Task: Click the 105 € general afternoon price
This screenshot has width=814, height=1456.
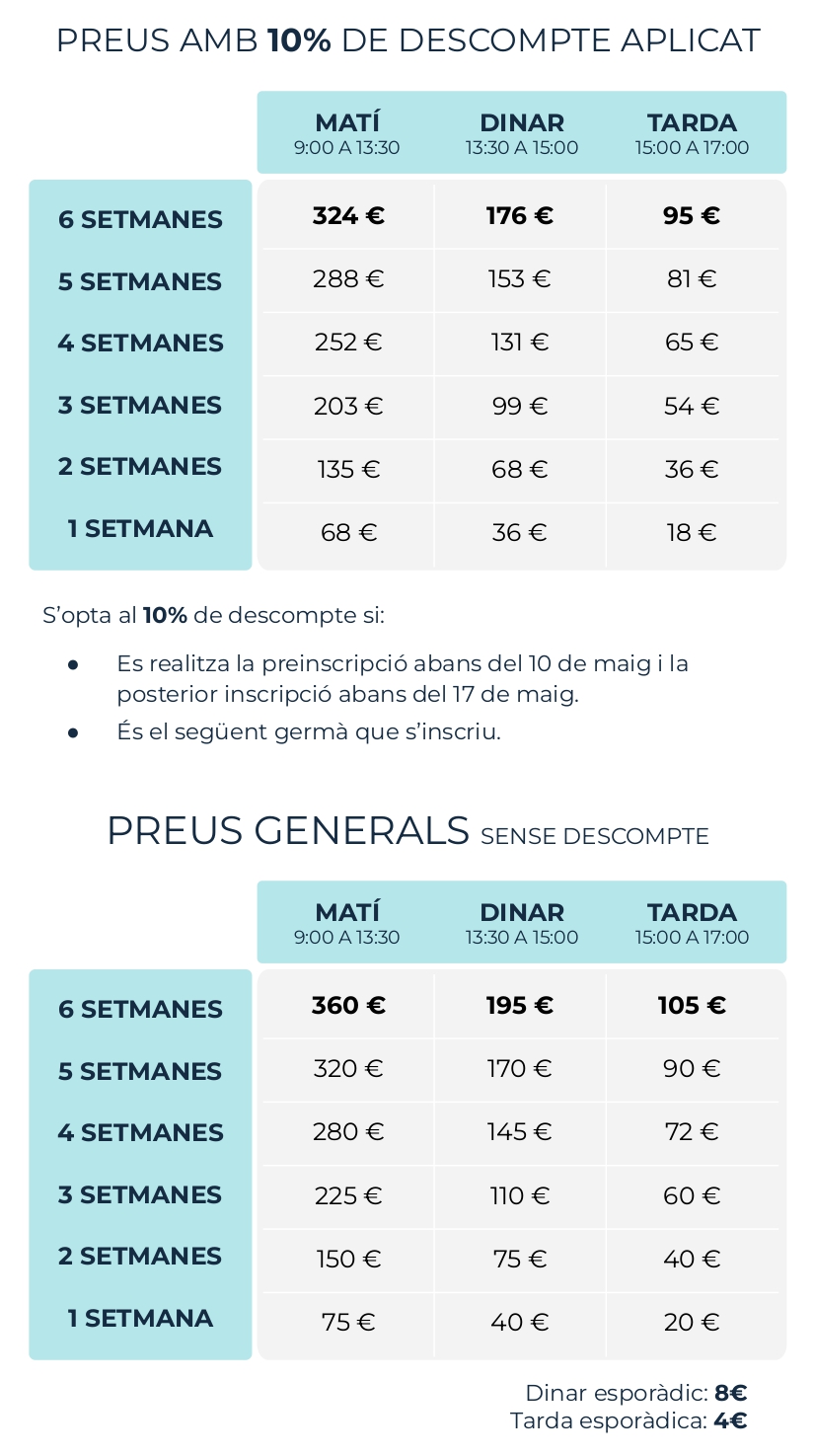Action: pos(692,1006)
